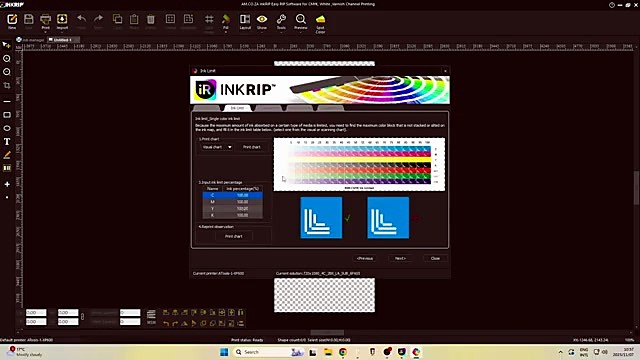The image size is (640, 360).
Task: Click the Previous button in wizard
Action: click(x=364, y=258)
